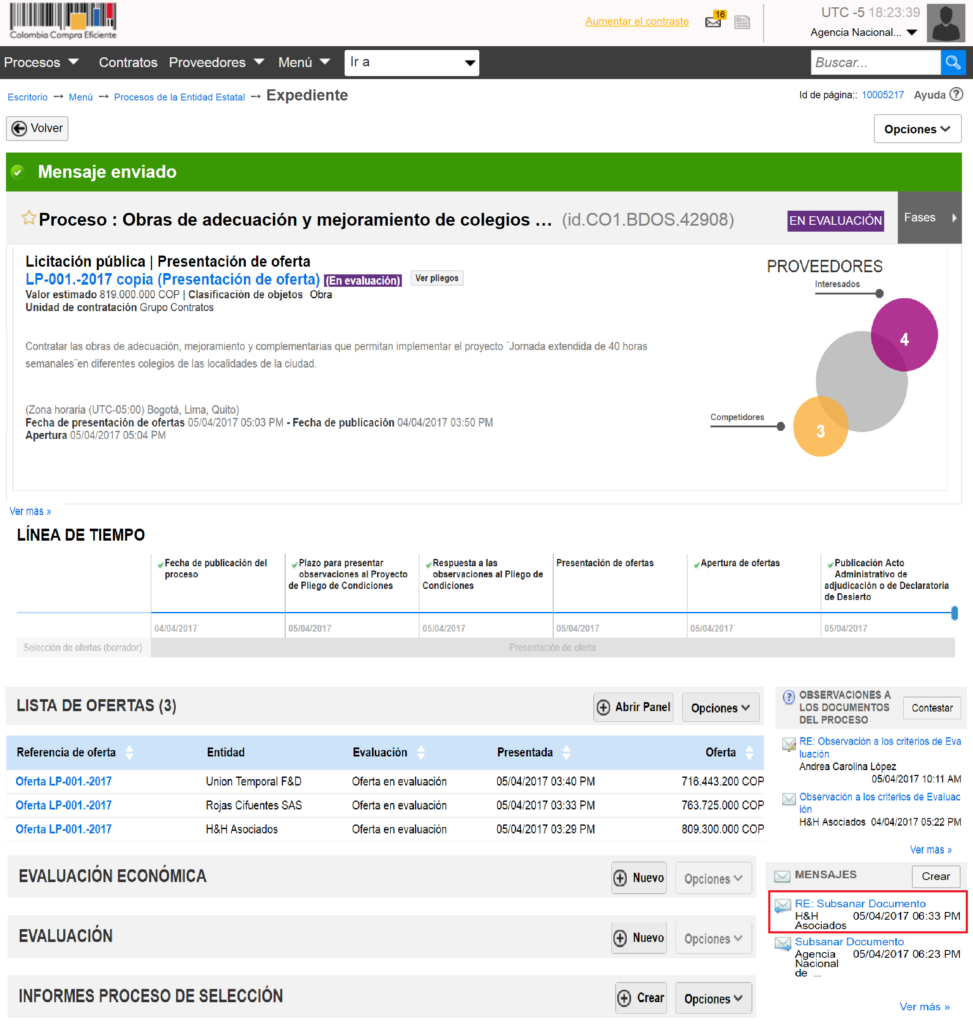Click the Volver back button
This screenshot has width=973, height=1024.
coord(37,128)
